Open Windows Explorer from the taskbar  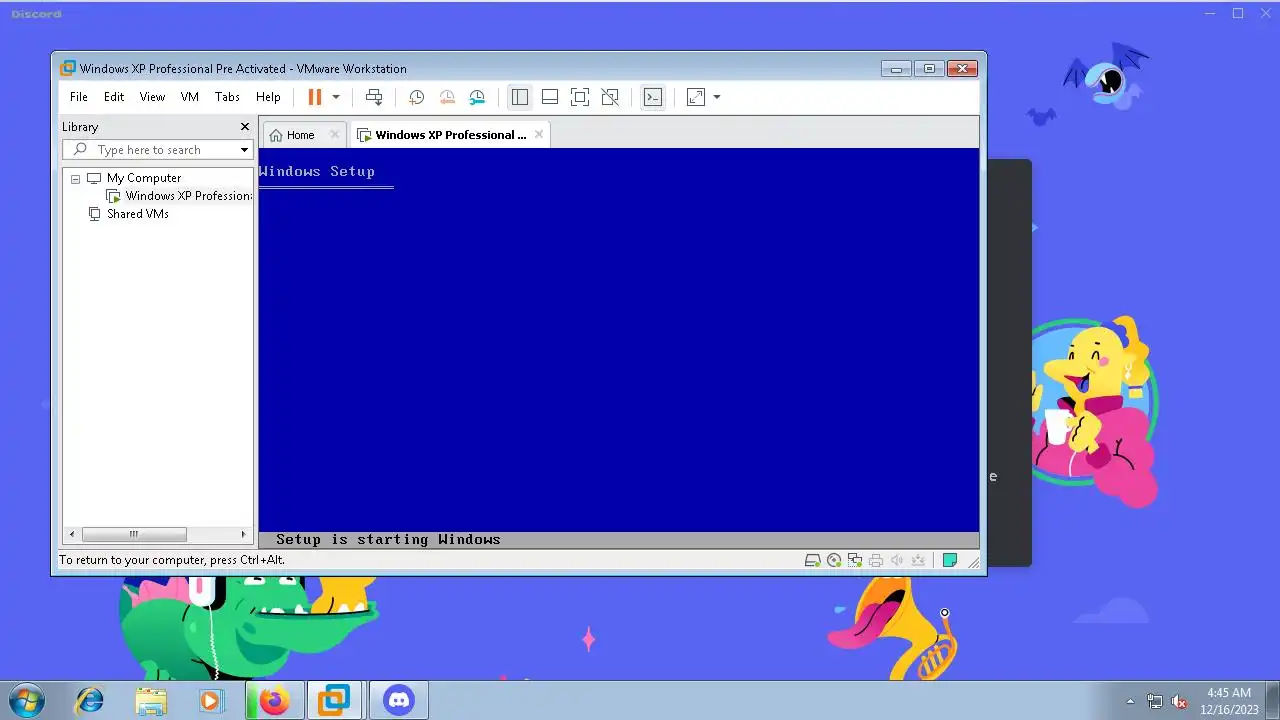151,700
